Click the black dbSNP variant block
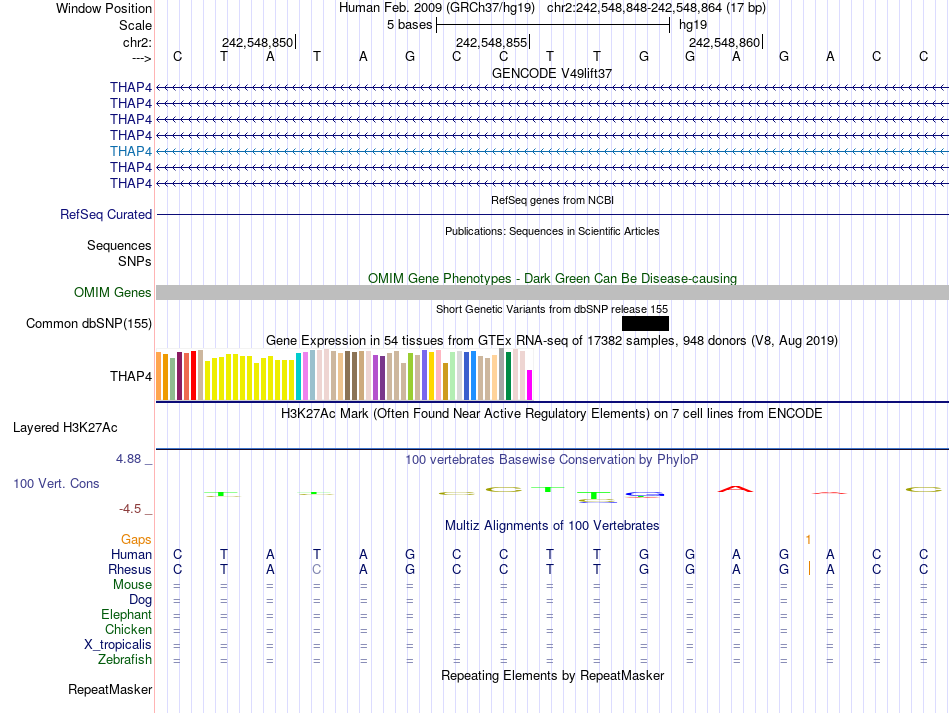This screenshot has height=713, width=950. click(645, 323)
